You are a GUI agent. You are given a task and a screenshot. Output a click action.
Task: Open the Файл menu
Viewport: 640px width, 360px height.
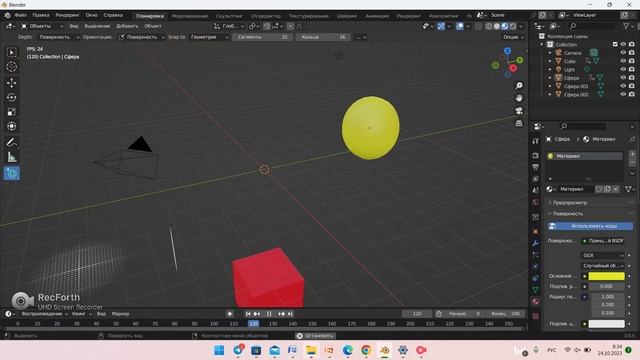(x=20, y=15)
